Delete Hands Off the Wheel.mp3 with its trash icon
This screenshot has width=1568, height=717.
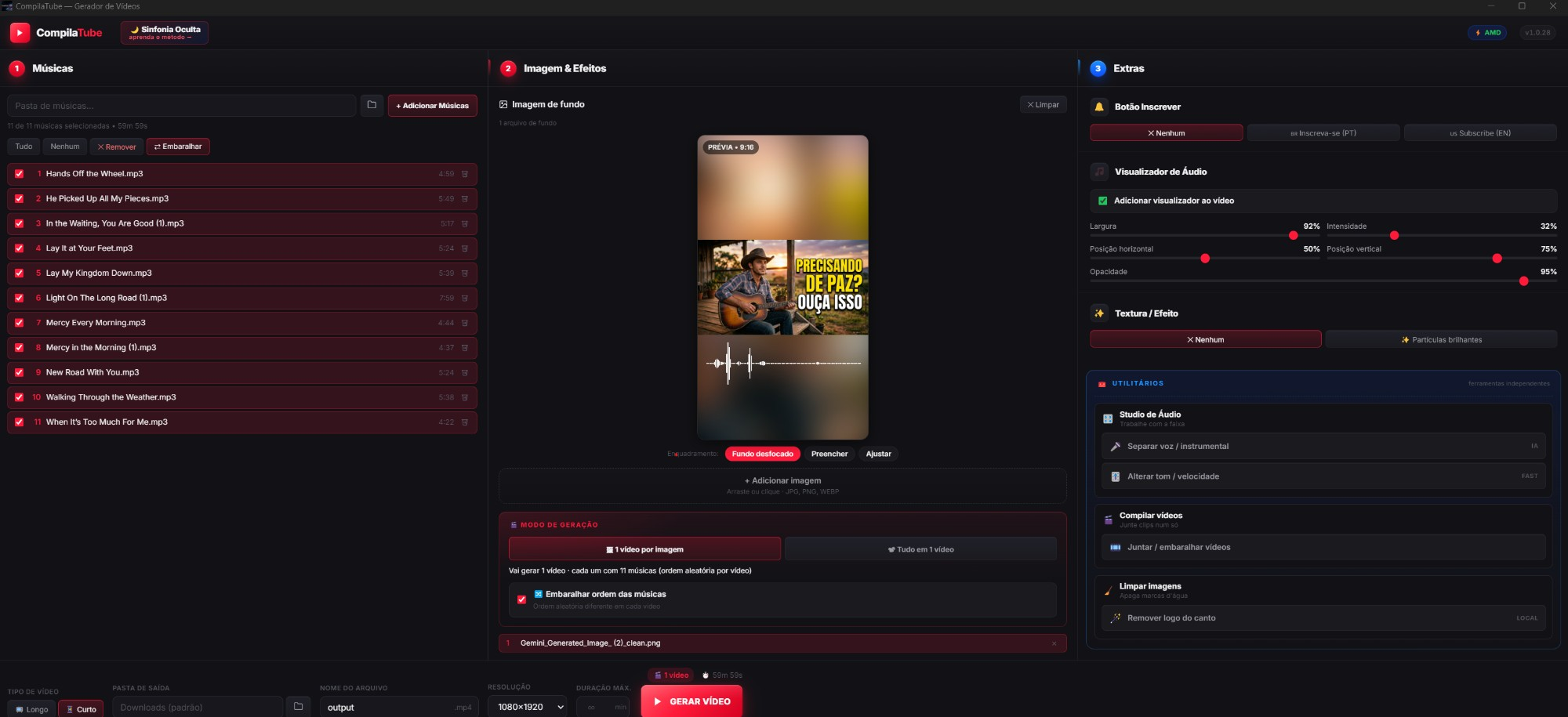click(465, 174)
